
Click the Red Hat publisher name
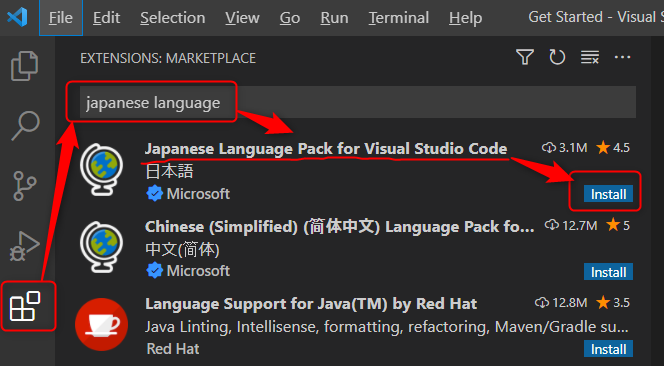click(173, 349)
